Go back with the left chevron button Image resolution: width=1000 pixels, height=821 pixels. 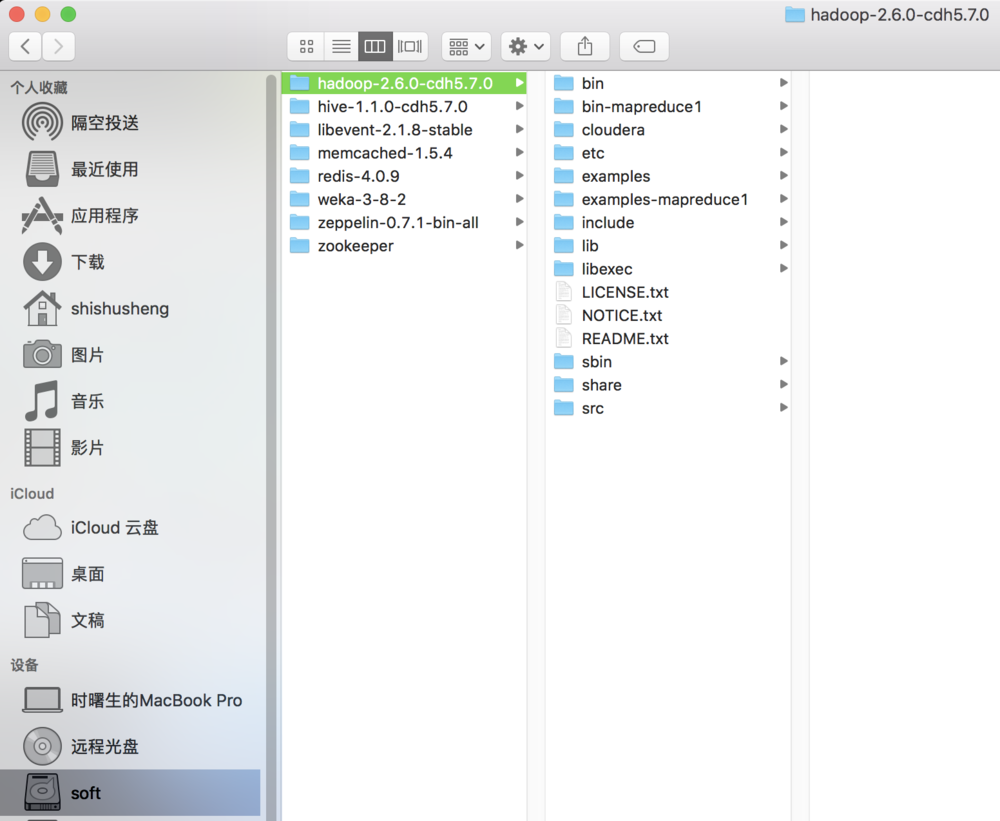(26, 46)
